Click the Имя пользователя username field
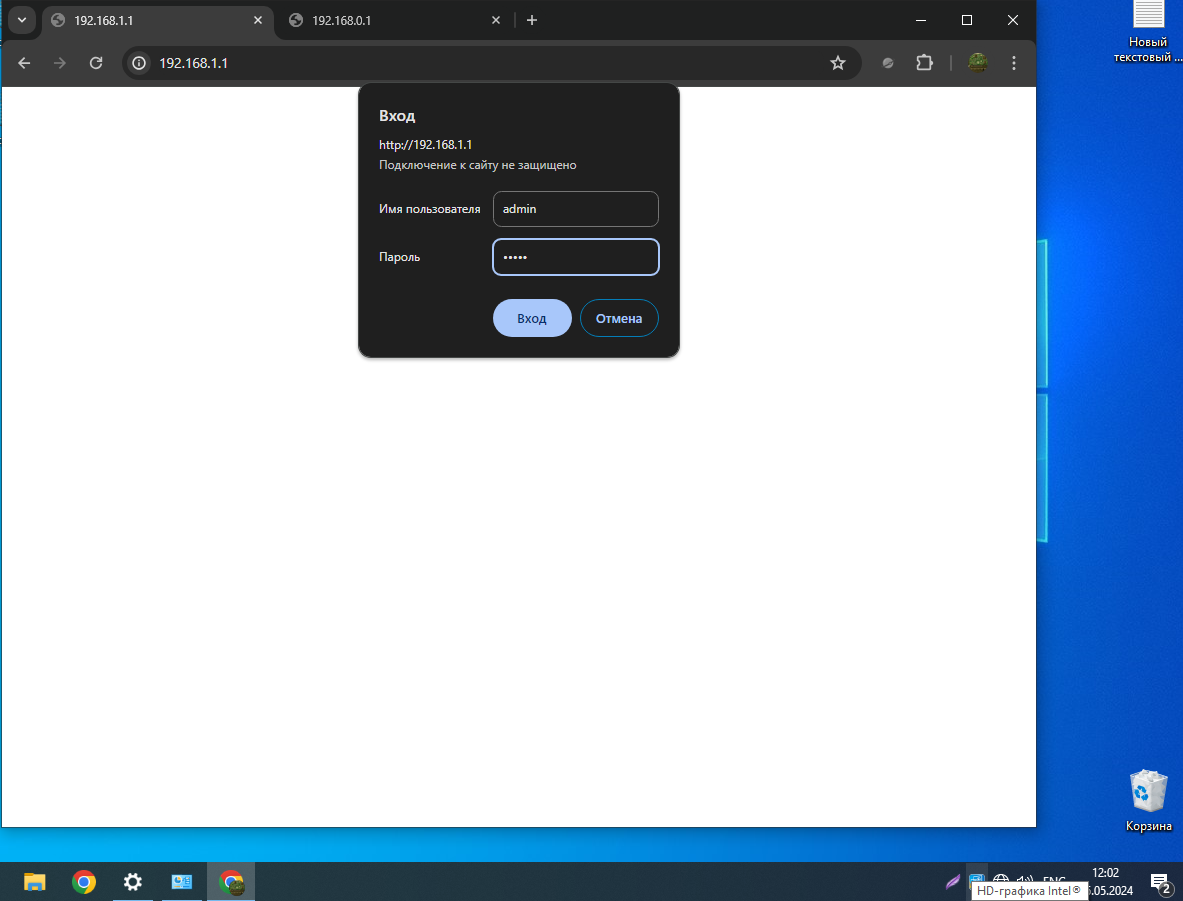The height and width of the screenshot is (901, 1183). click(x=576, y=209)
